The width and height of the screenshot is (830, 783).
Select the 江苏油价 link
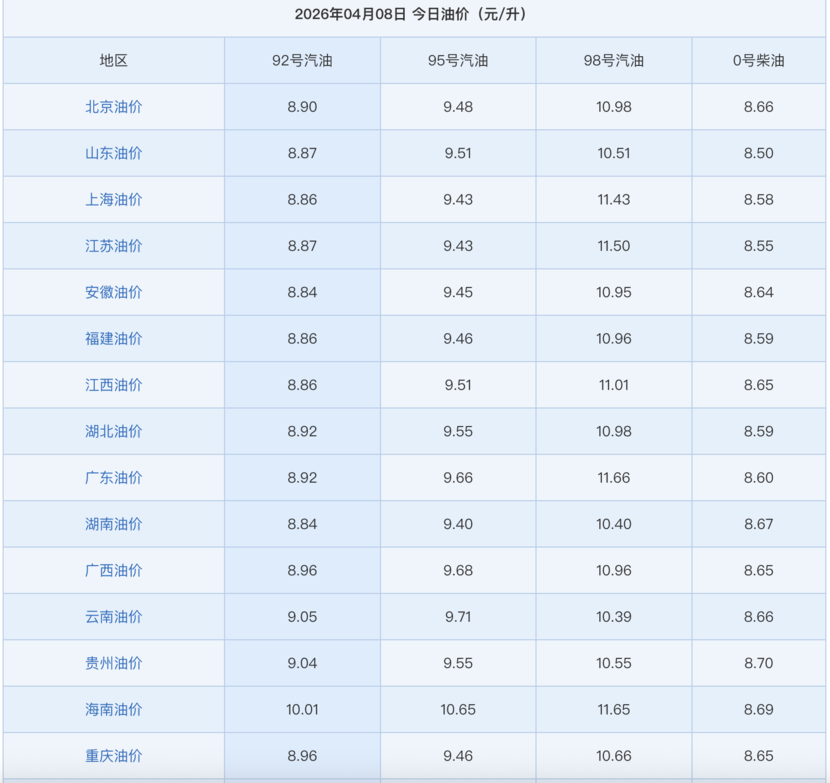[114, 246]
